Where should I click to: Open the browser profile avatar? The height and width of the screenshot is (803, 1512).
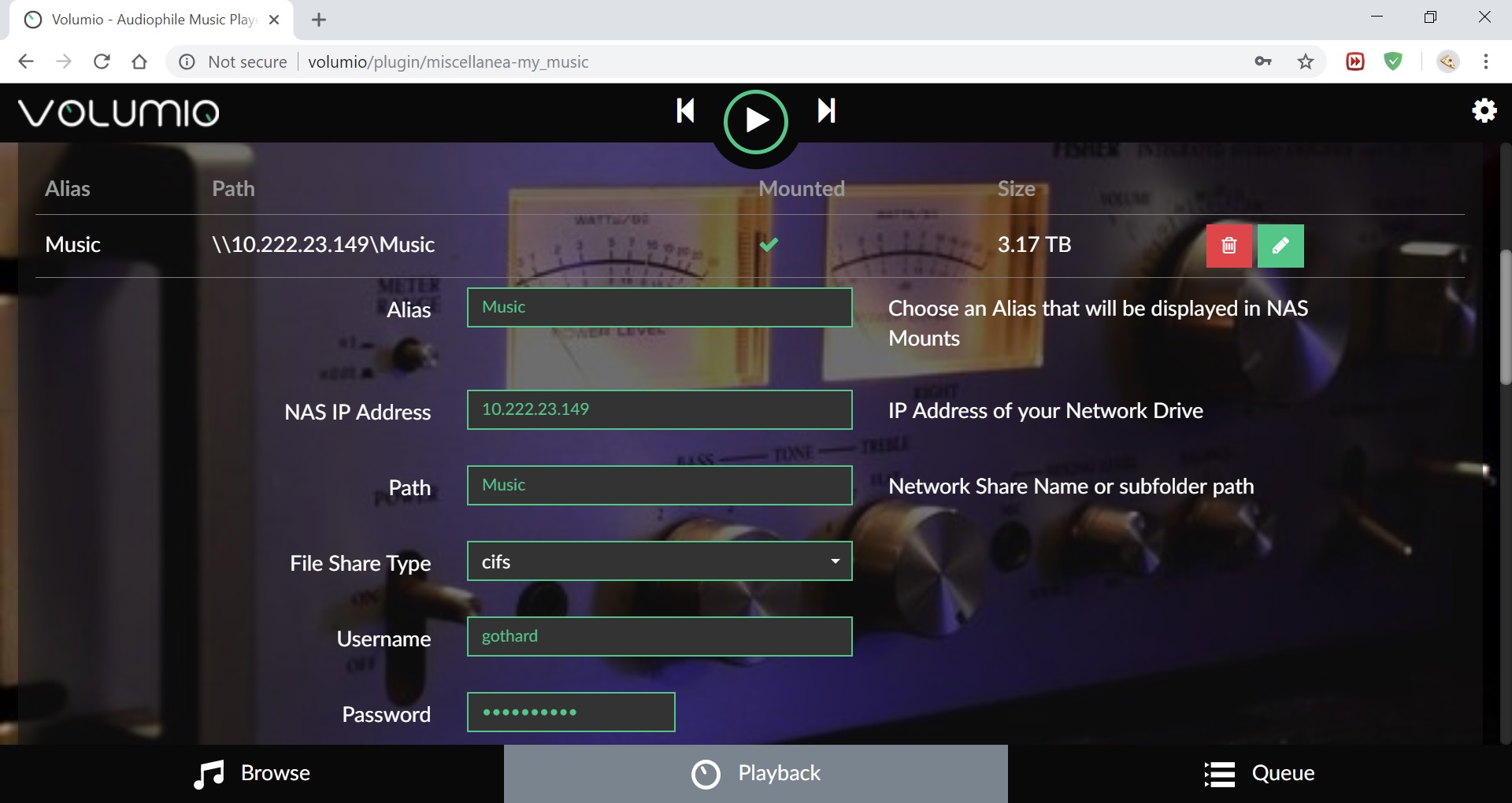(1447, 61)
